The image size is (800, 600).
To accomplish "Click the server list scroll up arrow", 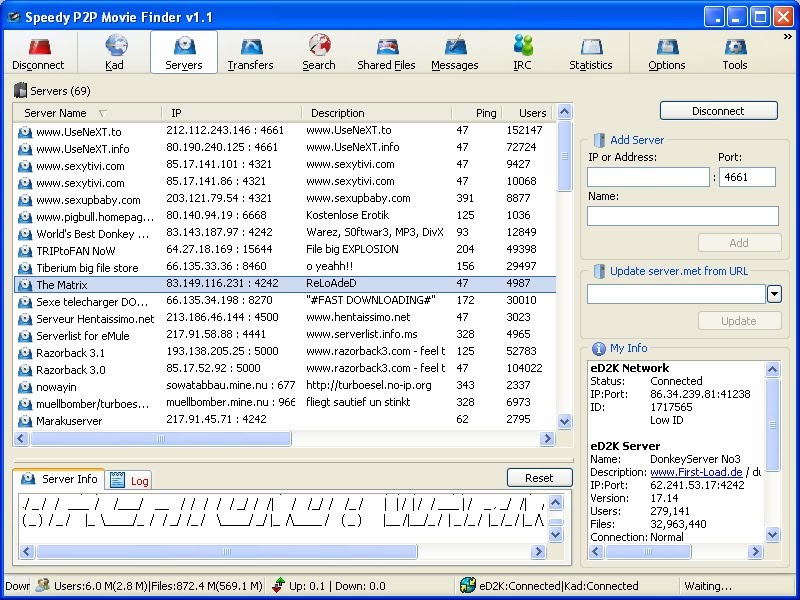I will tap(564, 112).
